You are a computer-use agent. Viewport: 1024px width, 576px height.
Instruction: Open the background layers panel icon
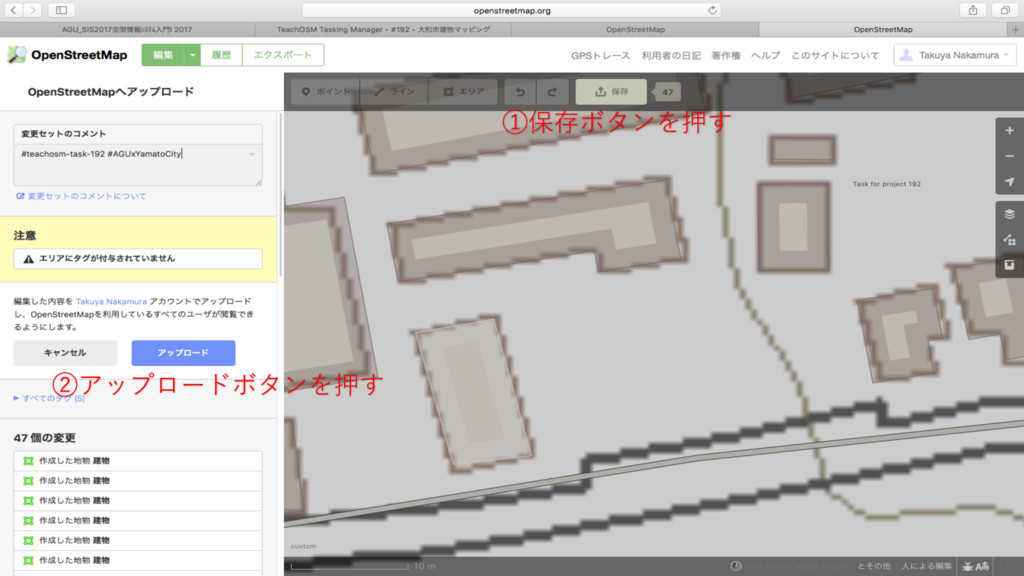click(1010, 214)
